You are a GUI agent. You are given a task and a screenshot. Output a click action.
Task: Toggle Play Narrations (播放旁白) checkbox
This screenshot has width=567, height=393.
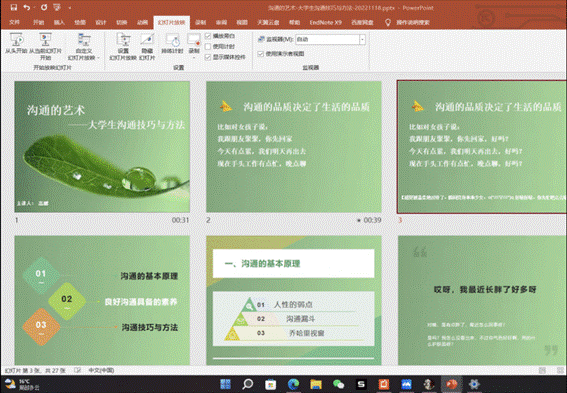click(x=208, y=36)
